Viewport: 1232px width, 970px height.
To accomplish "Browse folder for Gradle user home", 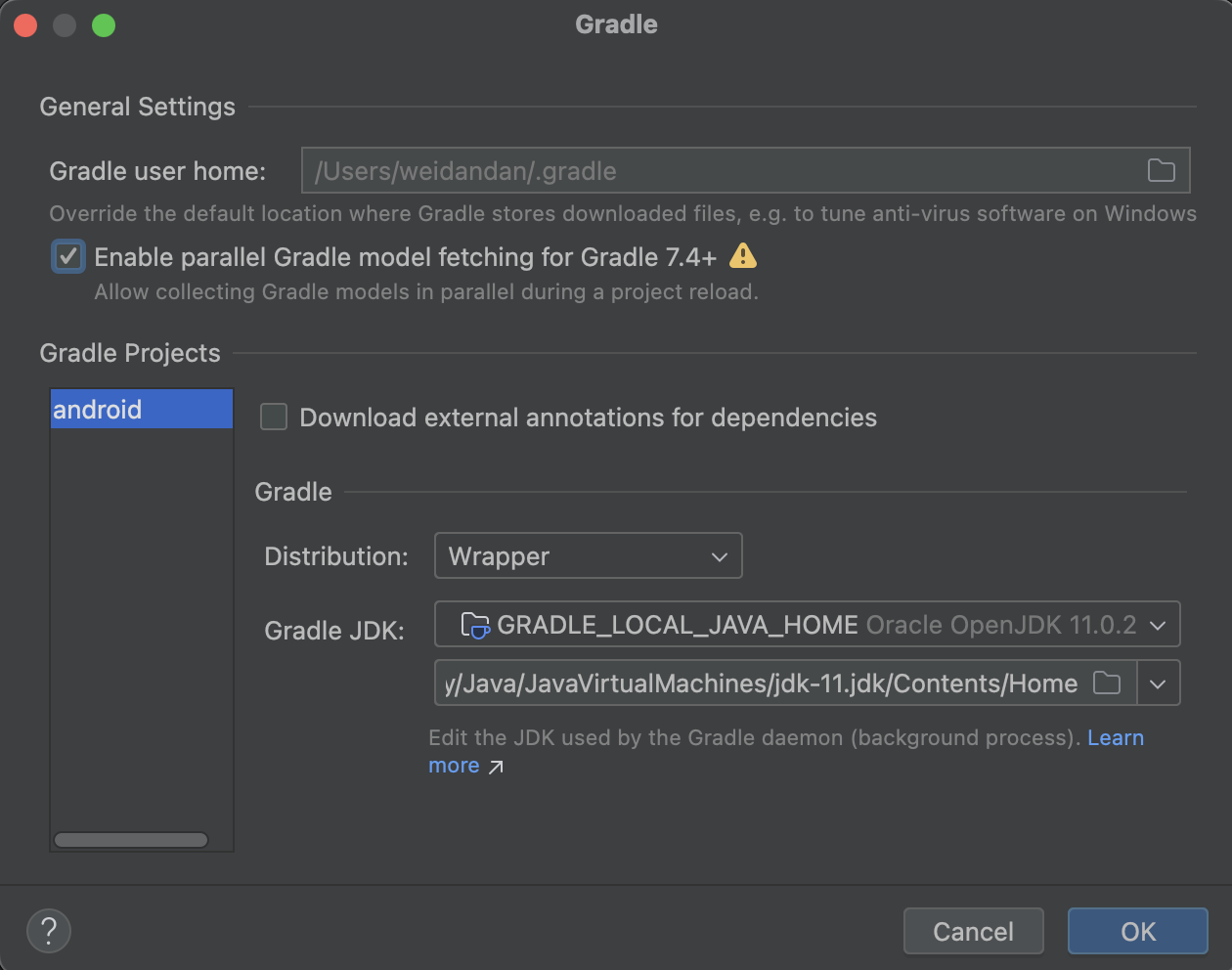I will (1161, 171).
